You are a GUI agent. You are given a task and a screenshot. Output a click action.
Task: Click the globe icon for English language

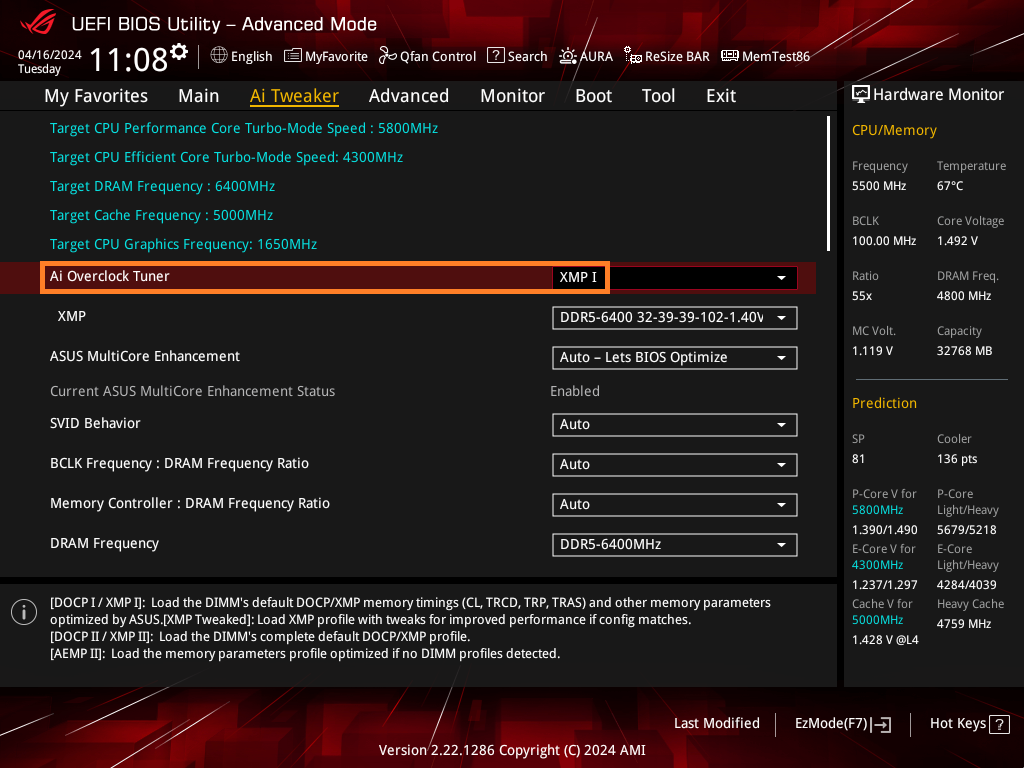[219, 56]
